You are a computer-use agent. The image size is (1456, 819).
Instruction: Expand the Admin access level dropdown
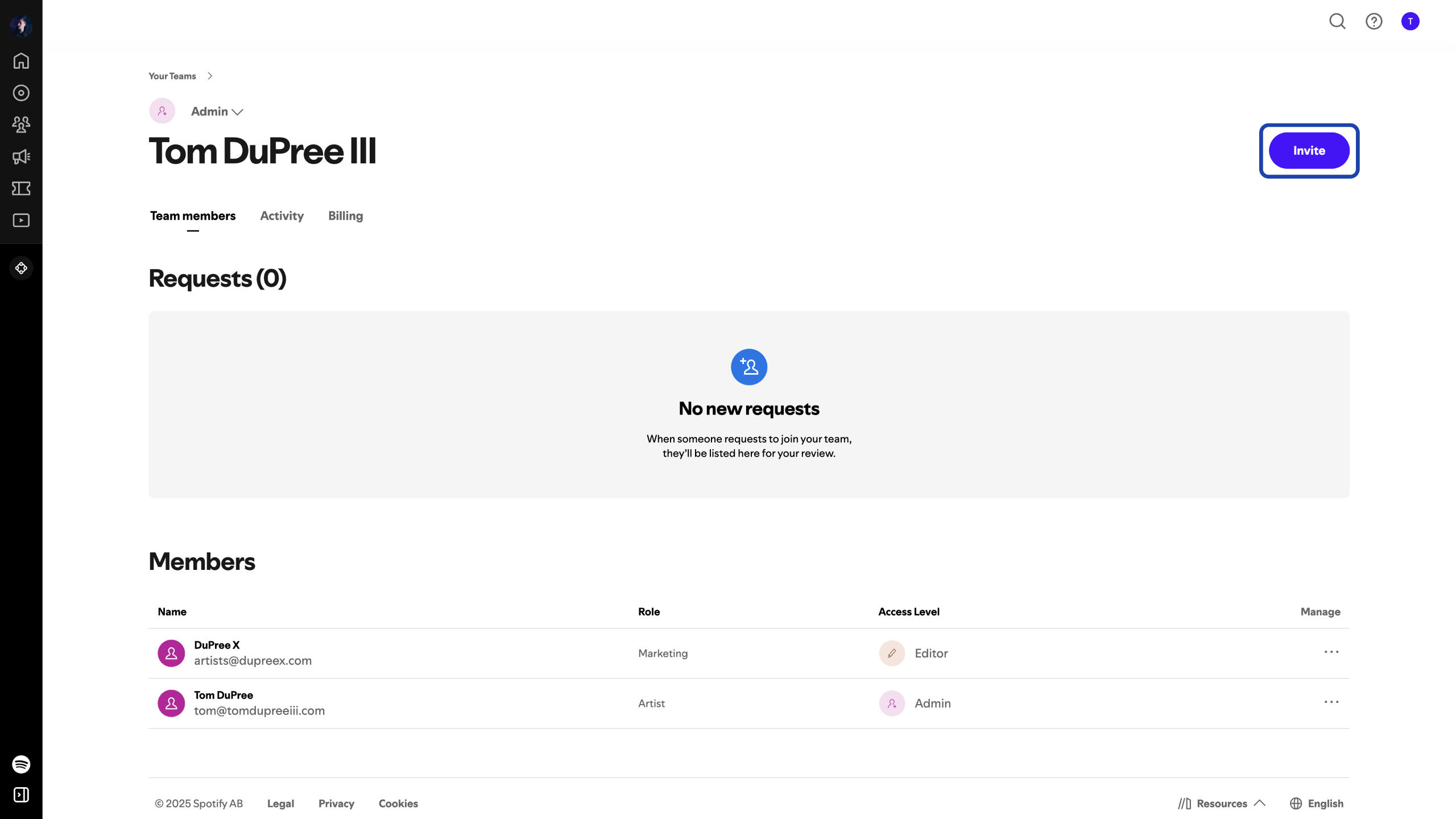pyautogui.click(x=217, y=111)
